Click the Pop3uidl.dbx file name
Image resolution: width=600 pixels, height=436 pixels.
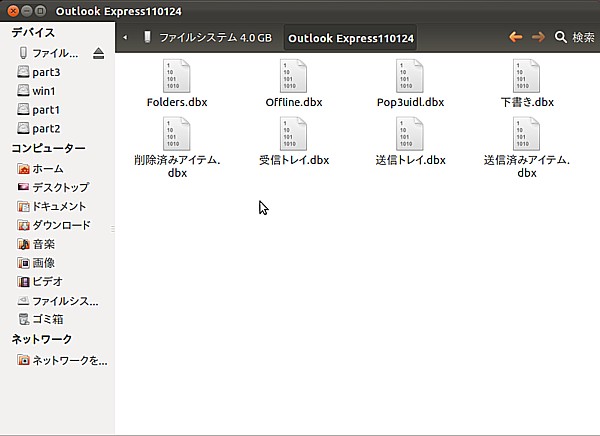[410, 102]
